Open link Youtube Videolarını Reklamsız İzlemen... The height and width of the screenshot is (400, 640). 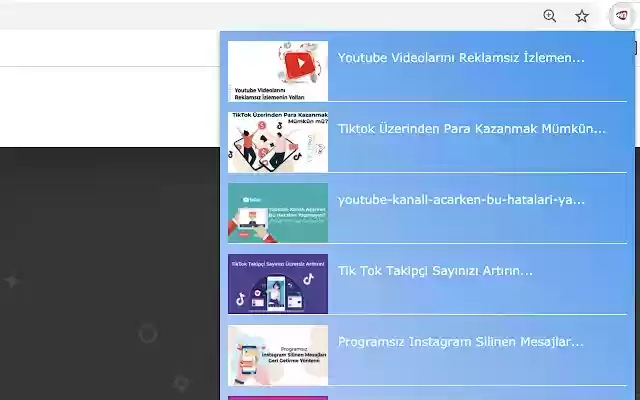(461, 58)
